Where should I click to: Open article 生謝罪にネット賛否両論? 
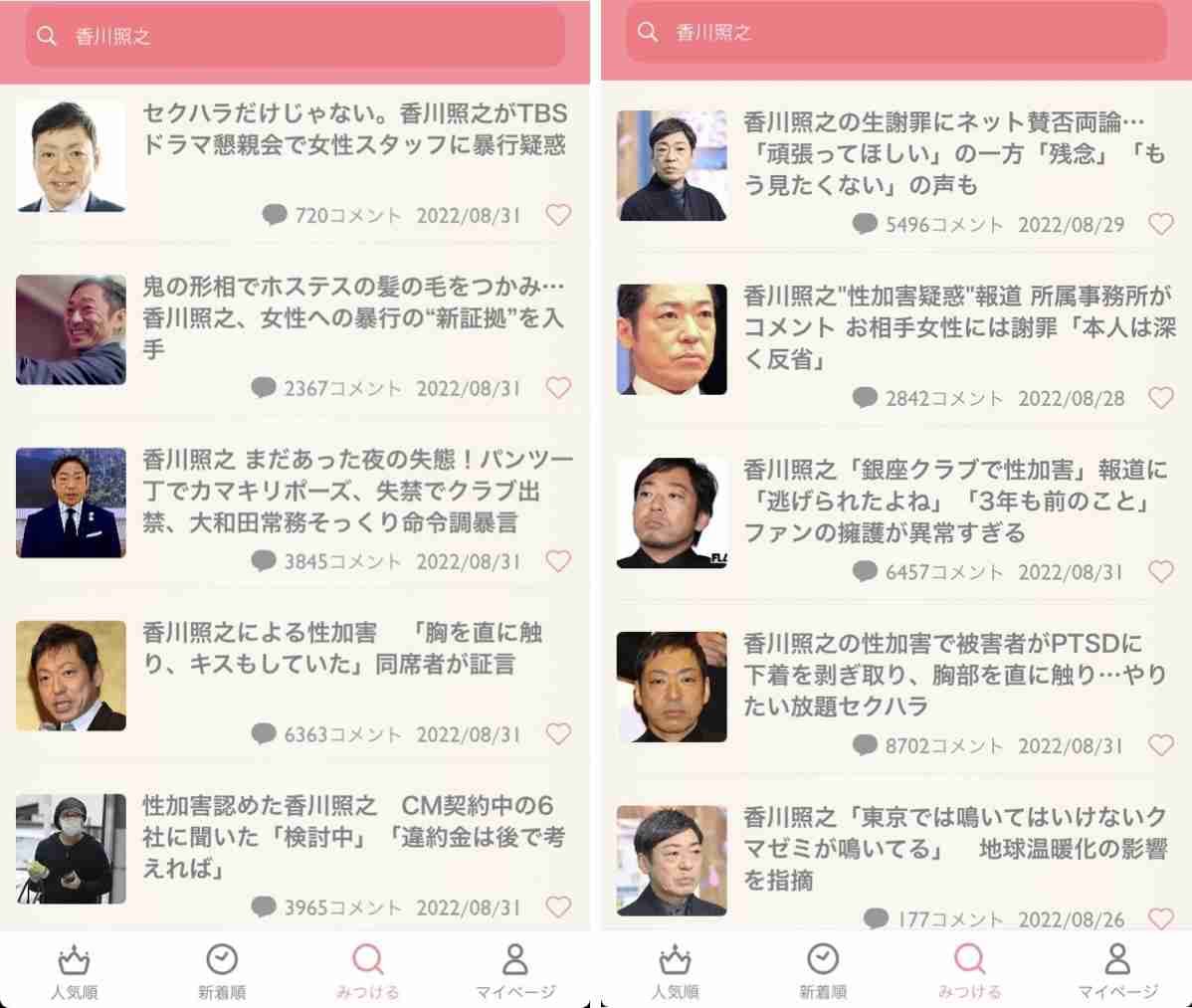click(x=954, y=153)
